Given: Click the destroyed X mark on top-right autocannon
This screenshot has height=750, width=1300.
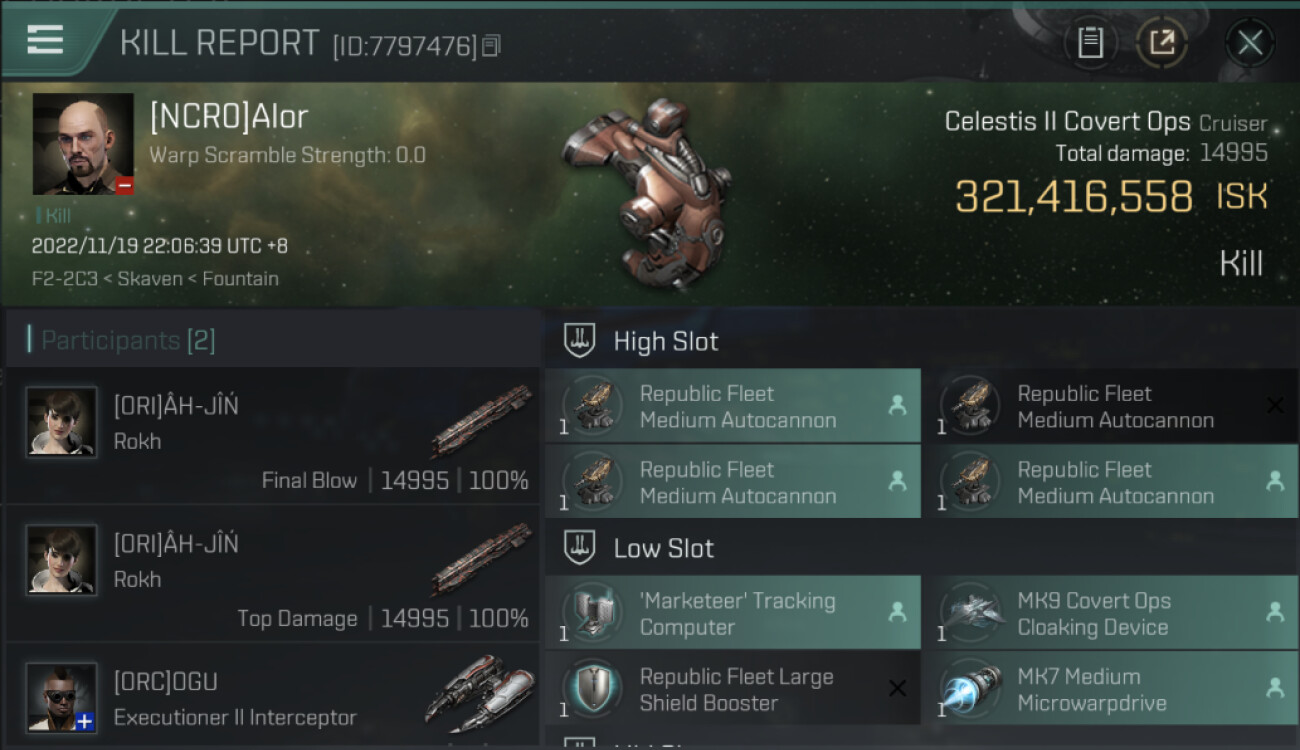Looking at the screenshot, I should [1275, 405].
